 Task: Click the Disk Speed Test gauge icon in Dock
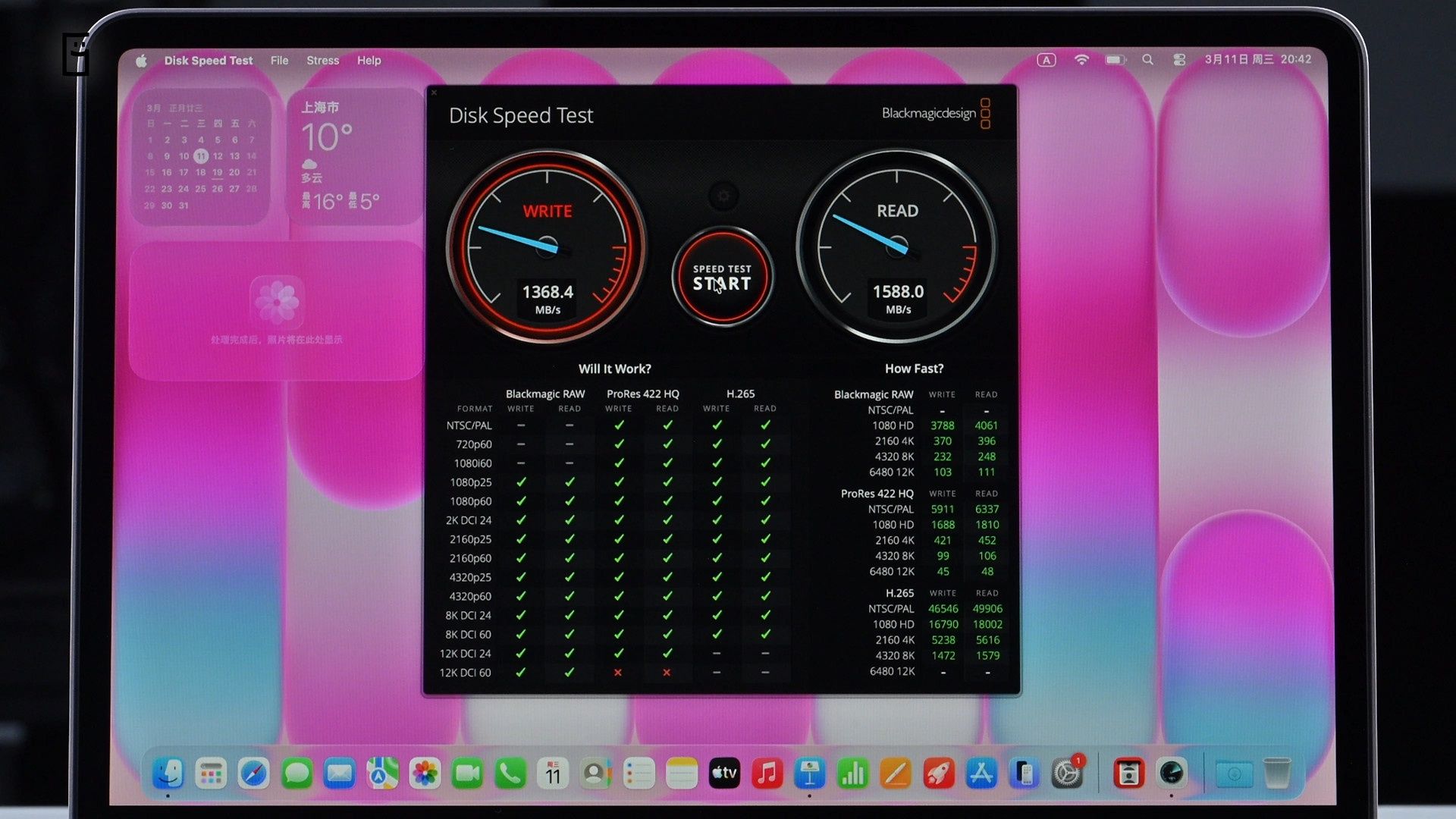[1172, 773]
